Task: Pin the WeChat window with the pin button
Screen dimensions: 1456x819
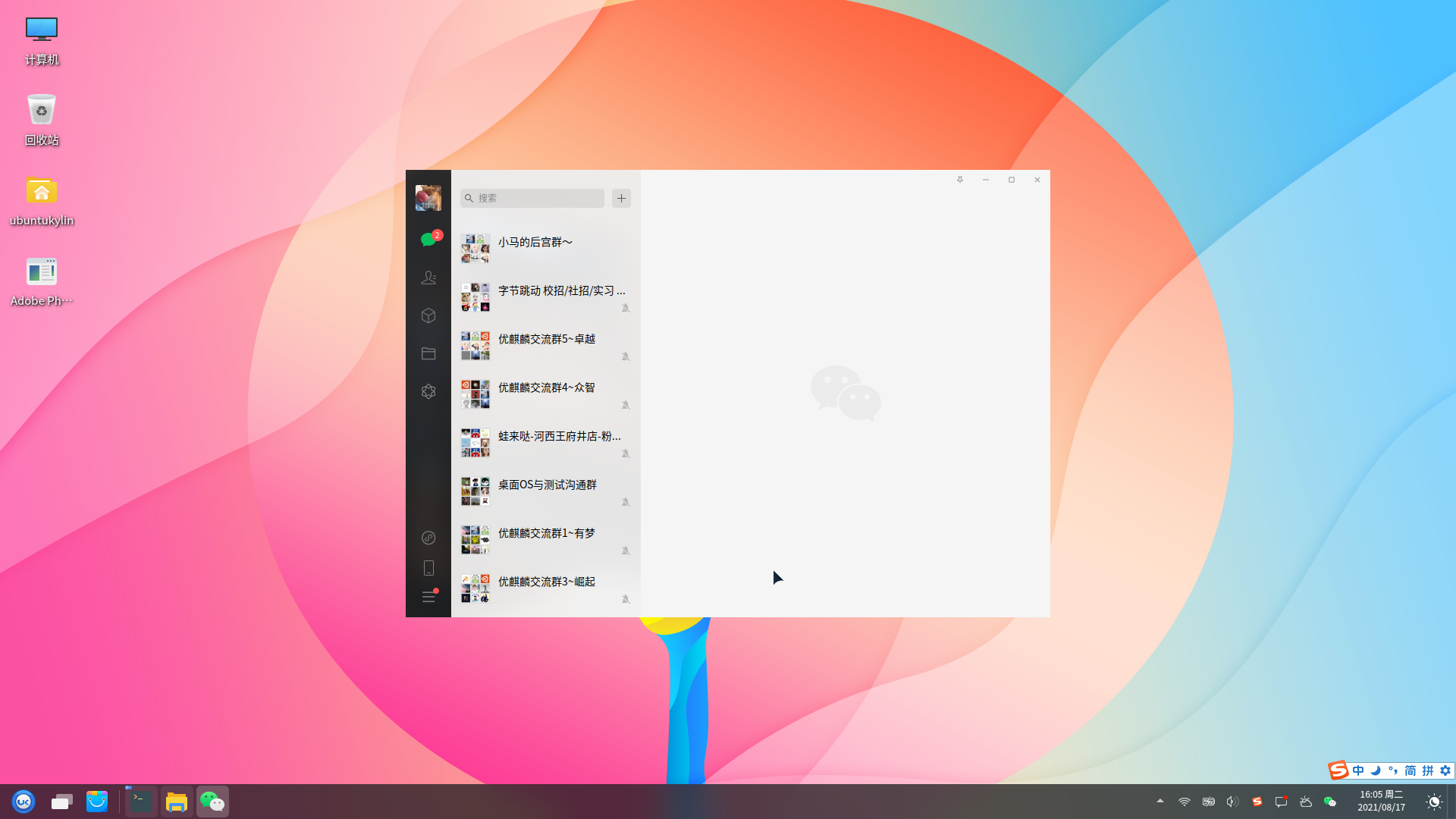Action: 960,180
